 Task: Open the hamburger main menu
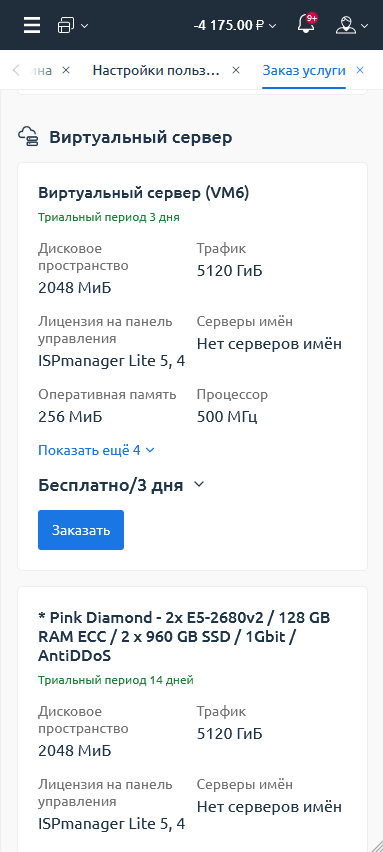point(32,25)
